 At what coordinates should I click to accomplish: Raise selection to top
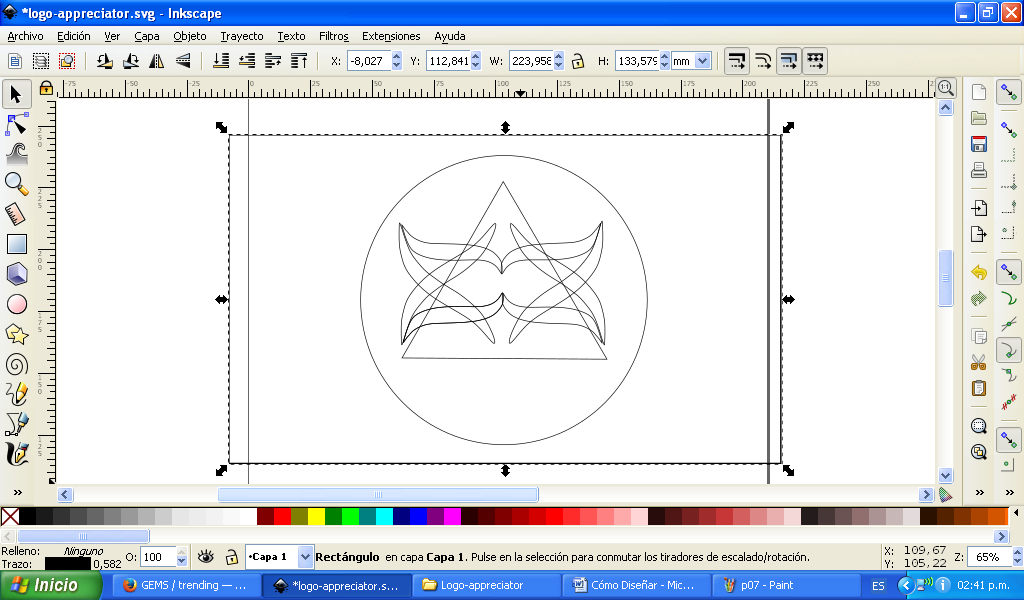click(x=299, y=61)
